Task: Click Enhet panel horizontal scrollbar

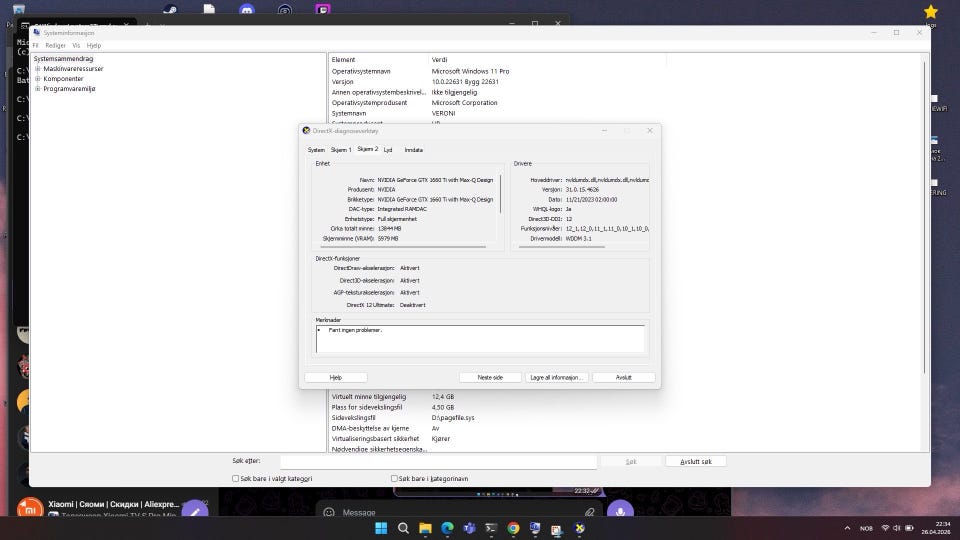Action: point(403,247)
